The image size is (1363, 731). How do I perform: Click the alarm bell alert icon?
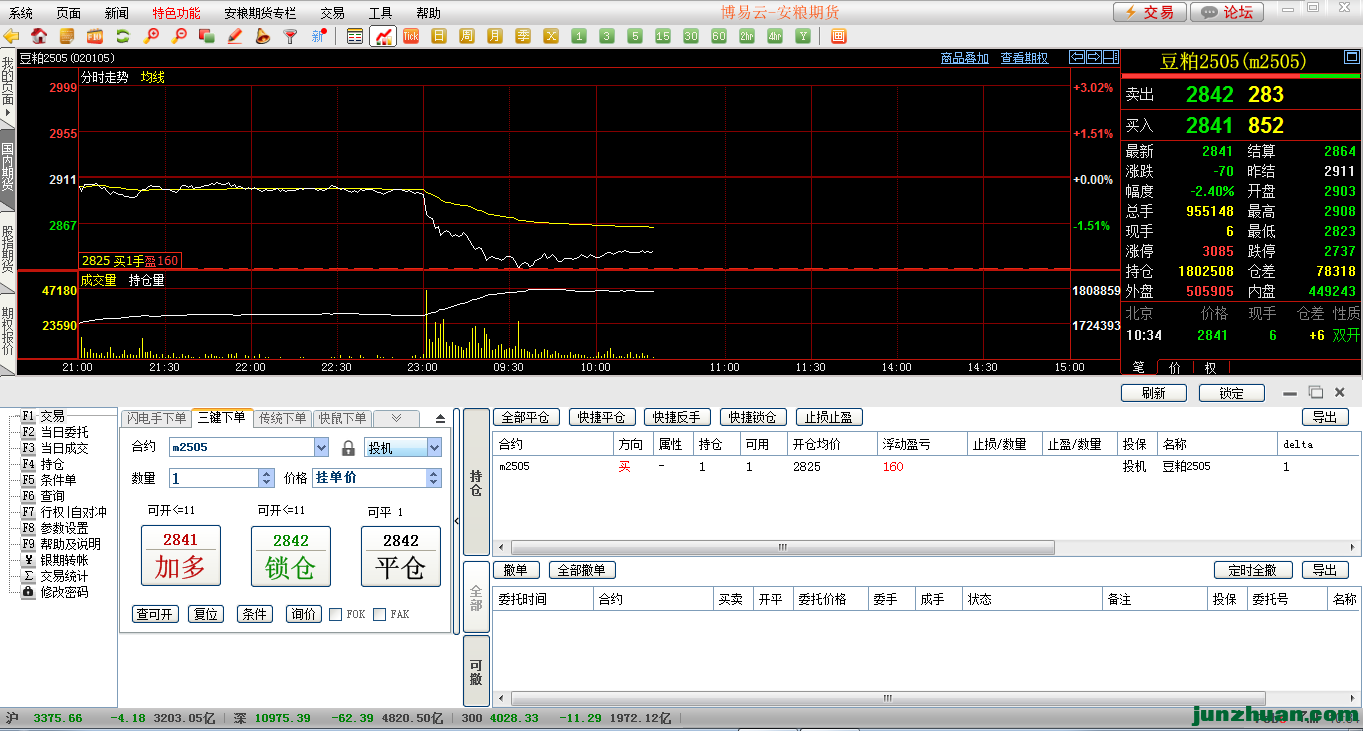coord(263,36)
